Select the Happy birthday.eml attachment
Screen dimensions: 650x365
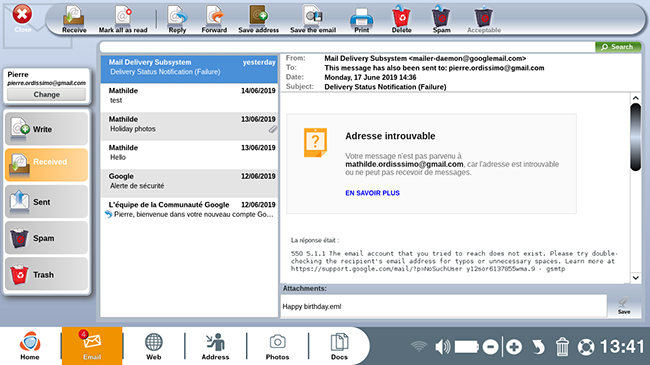312,307
